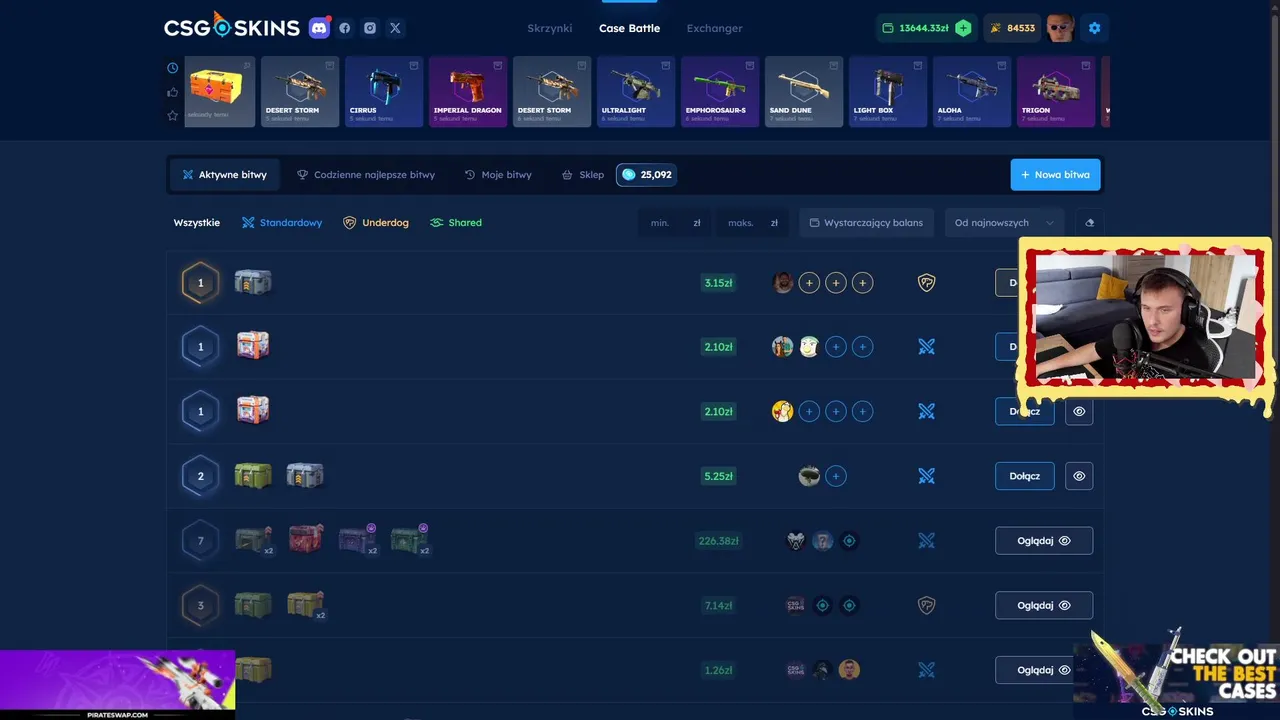The width and height of the screenshot is (1280, 720).
Task: Click crossed swords icon in 226.38zł row
Action: point(926,541)
